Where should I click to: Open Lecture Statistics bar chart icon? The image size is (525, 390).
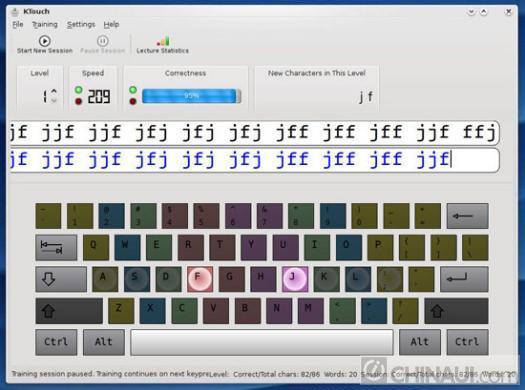click(163, 41)
